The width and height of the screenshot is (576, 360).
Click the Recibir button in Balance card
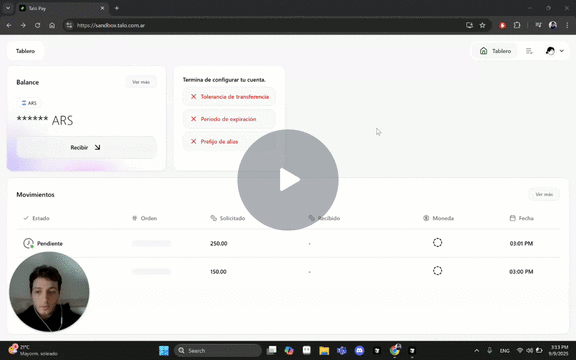pyautogui.click(x=86, y=147)
